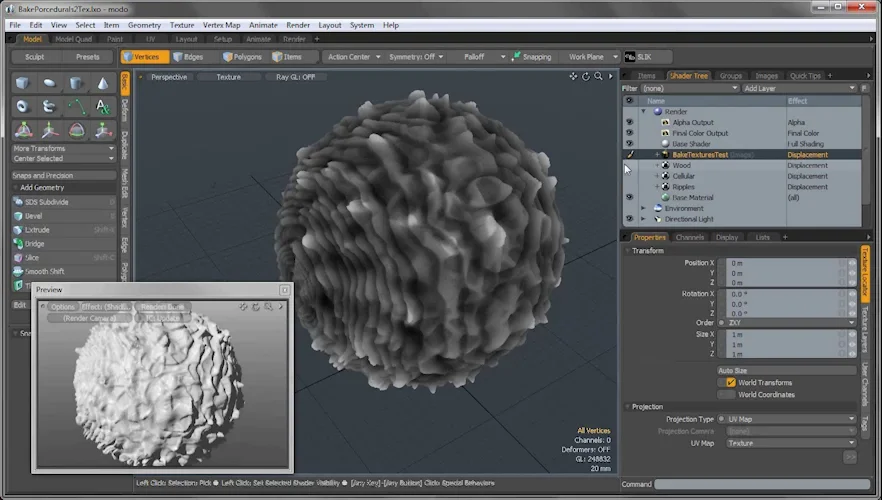Expand the Environment tree item
This screenshot has width=882, height=500.
(643, 208)
